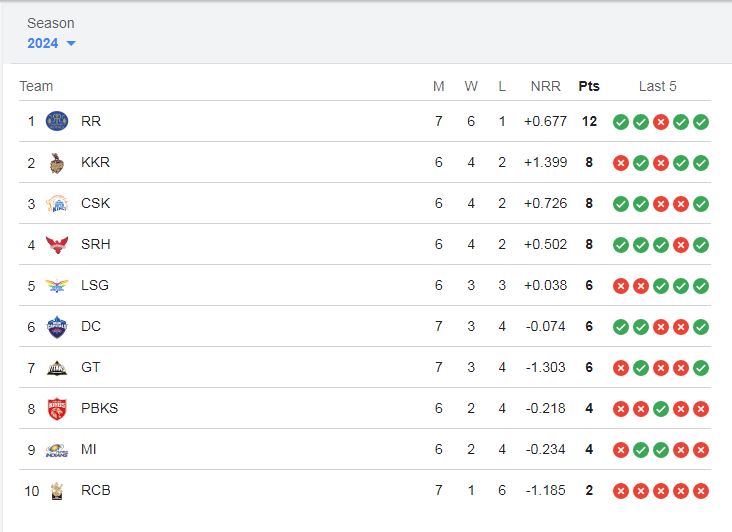
Task: Click the LSG team logo
Action: [x=57, y=286]
